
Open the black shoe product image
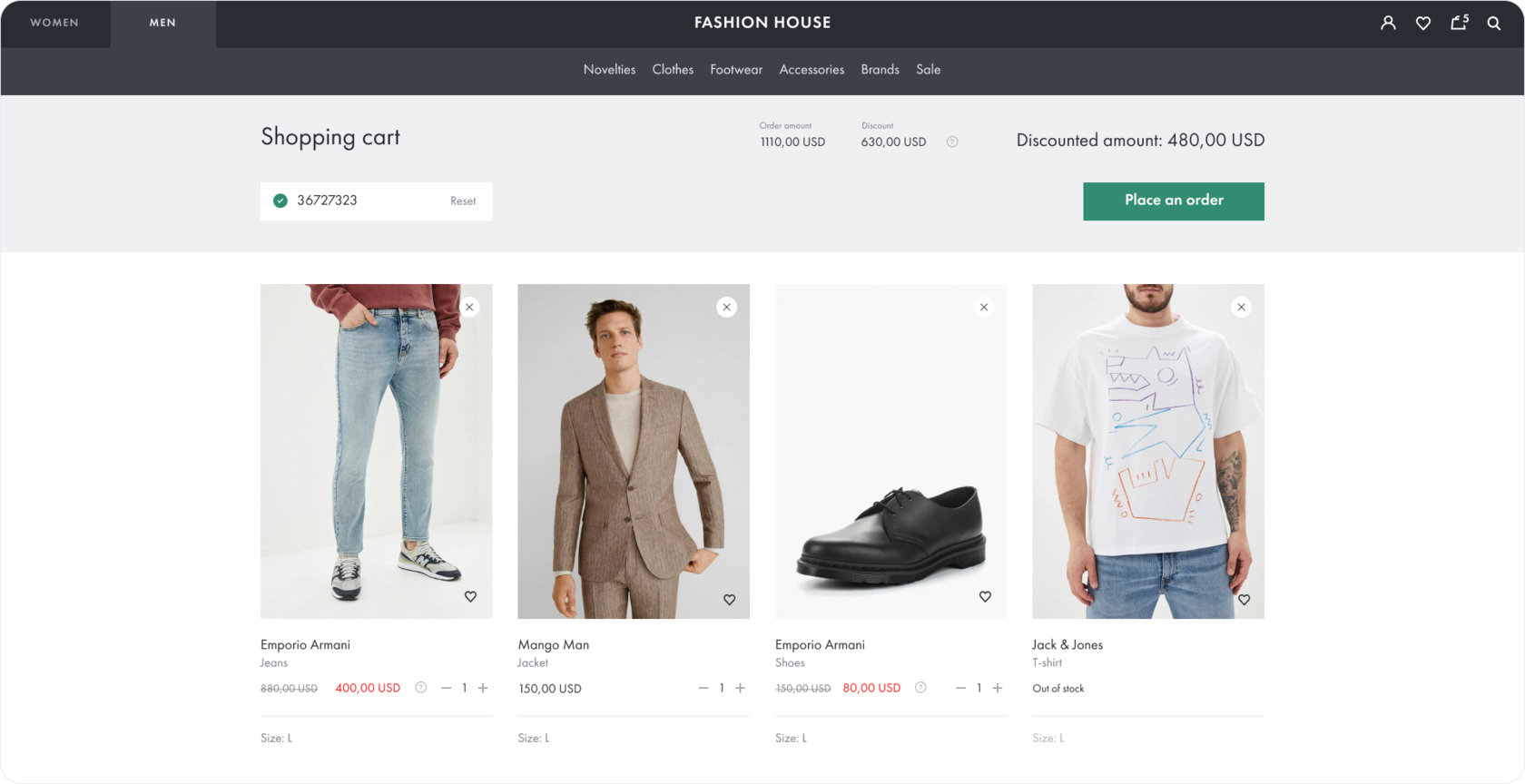pyautogui.click(x=890, y=451)
